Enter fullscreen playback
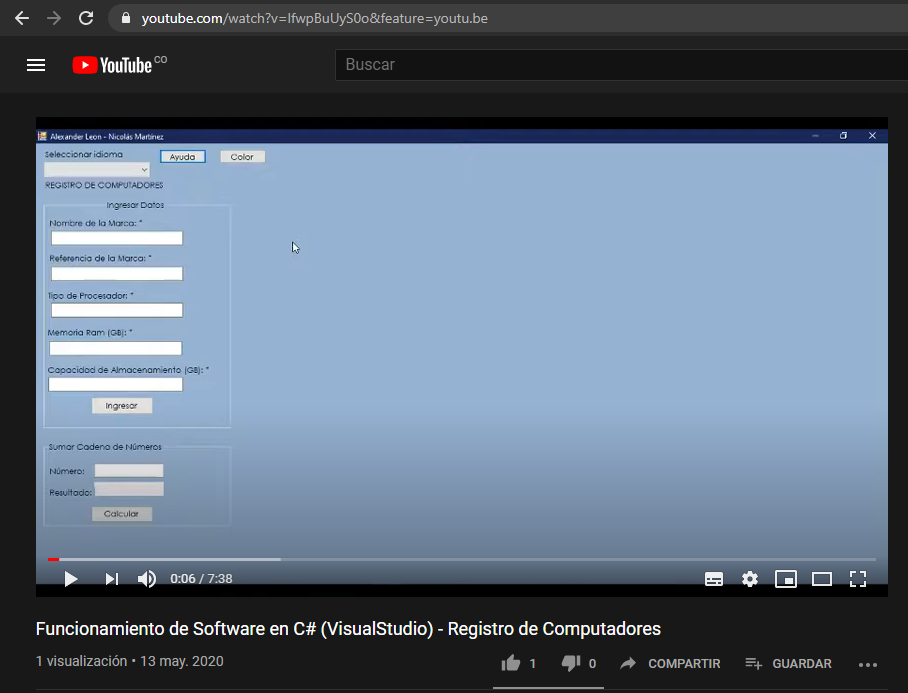908x693 pixels. [858, 578]
